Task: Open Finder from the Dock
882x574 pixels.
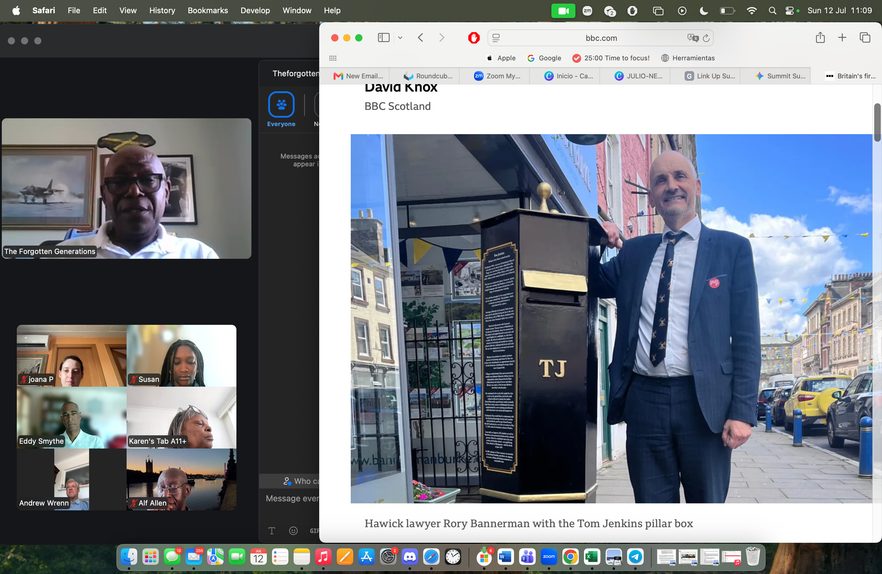Action: pos(129,557)
